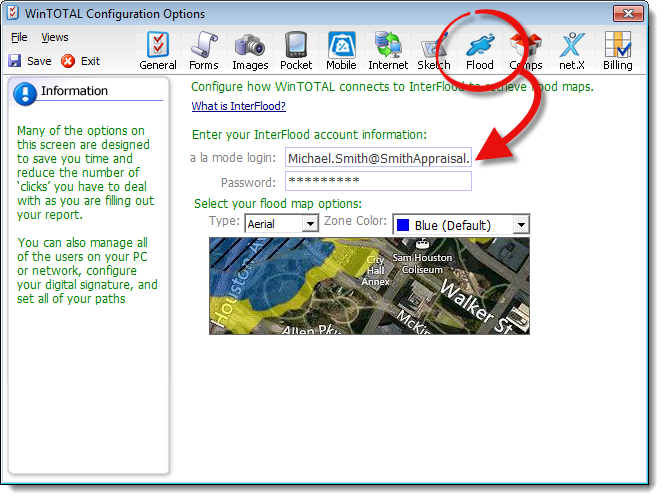Viewport: 664px width, 500px height.
Task: Click the a la mode login field
Action: point(378,157)
